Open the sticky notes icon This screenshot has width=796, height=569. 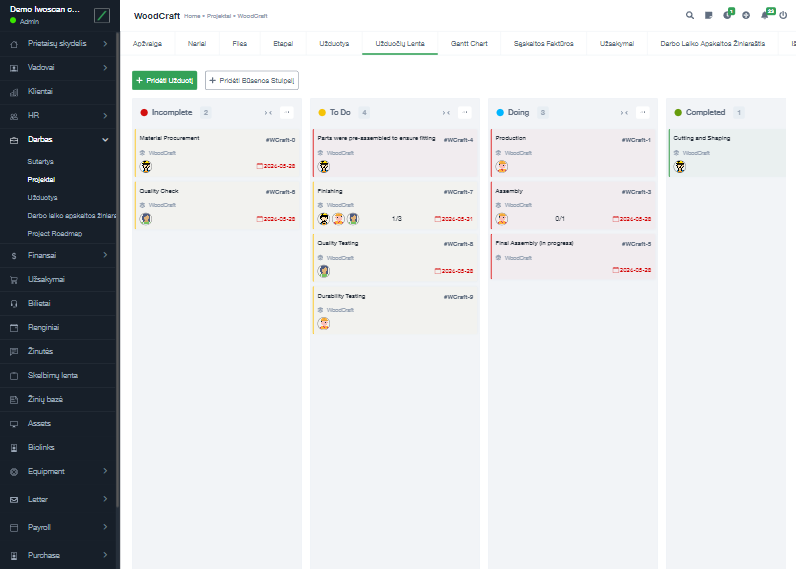click(708, 16)
